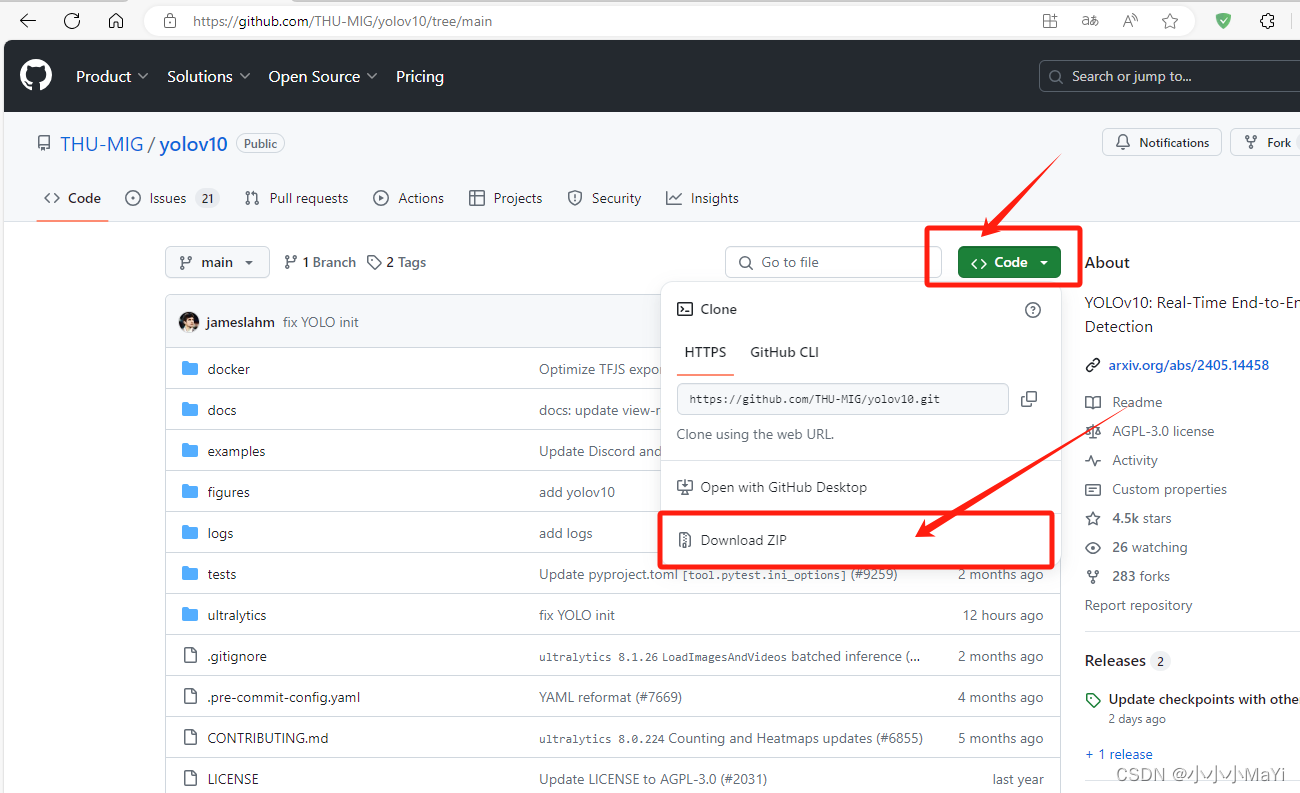Viewport: 1300px width, 793px height.
Task: Expand the Open Source dropdown
Action: [x=323, y=76]
